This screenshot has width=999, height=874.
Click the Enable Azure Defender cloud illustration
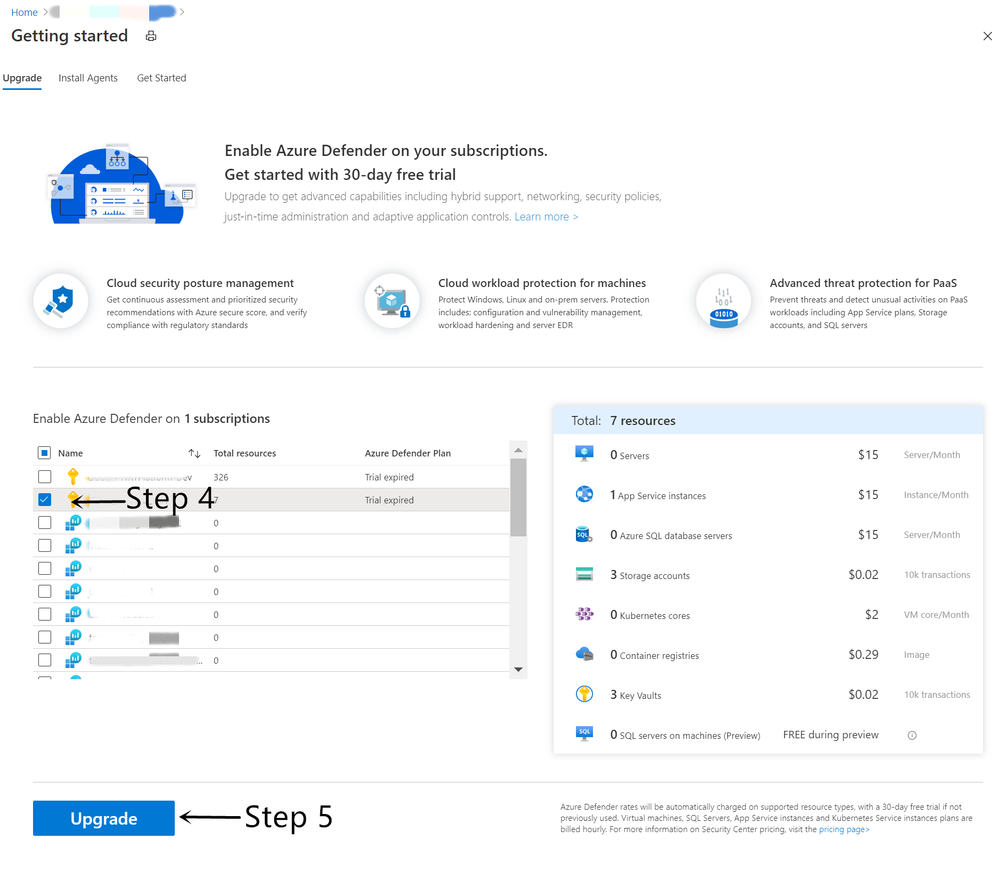122,185
